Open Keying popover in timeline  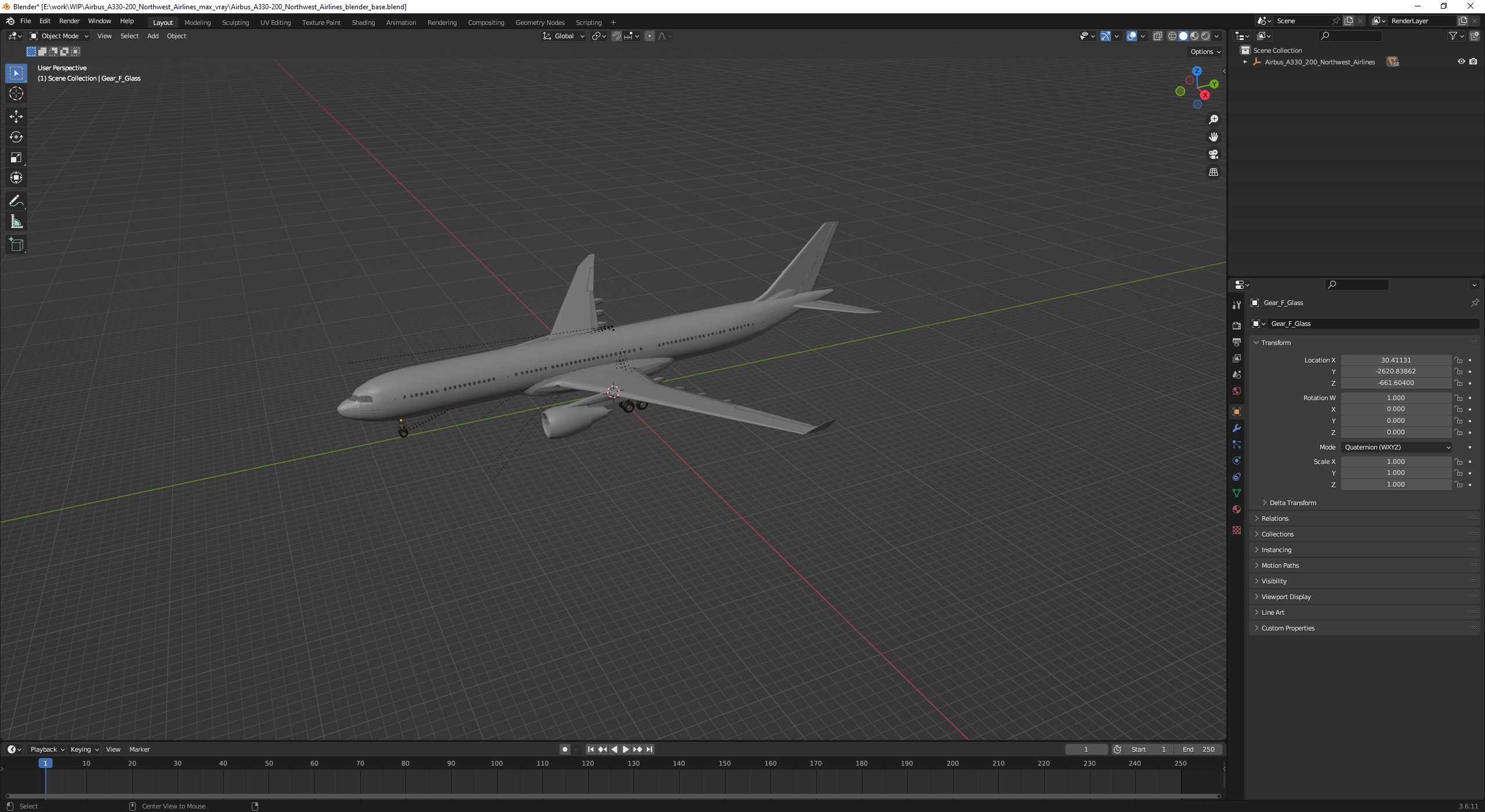point(84,749)
